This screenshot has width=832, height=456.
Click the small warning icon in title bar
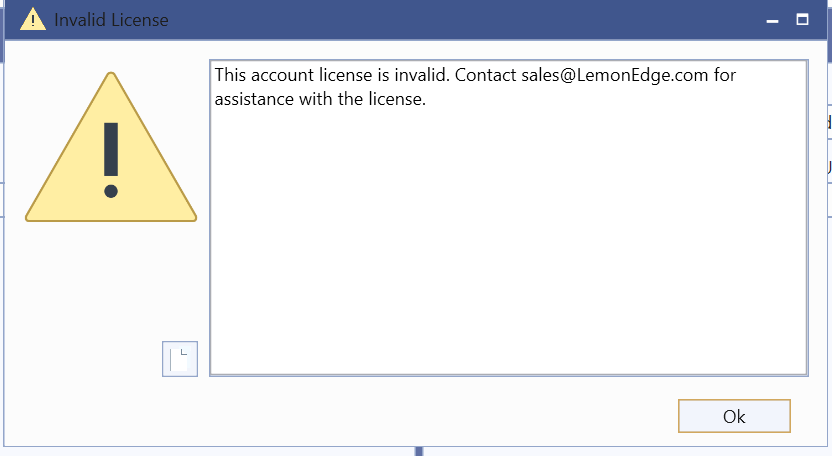[x=33, y=20]
